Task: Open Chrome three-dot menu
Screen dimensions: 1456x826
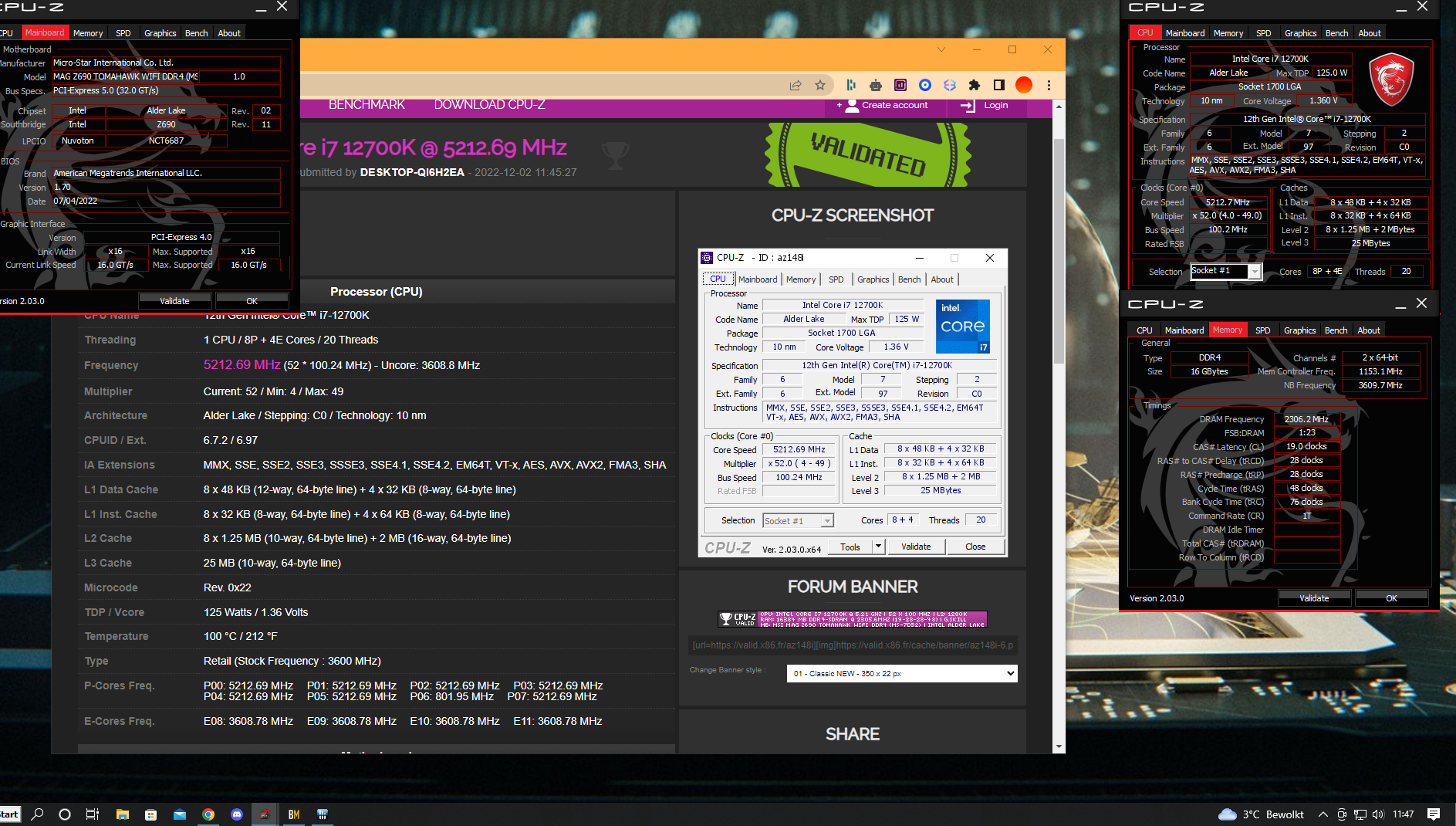Action: 1049,85
